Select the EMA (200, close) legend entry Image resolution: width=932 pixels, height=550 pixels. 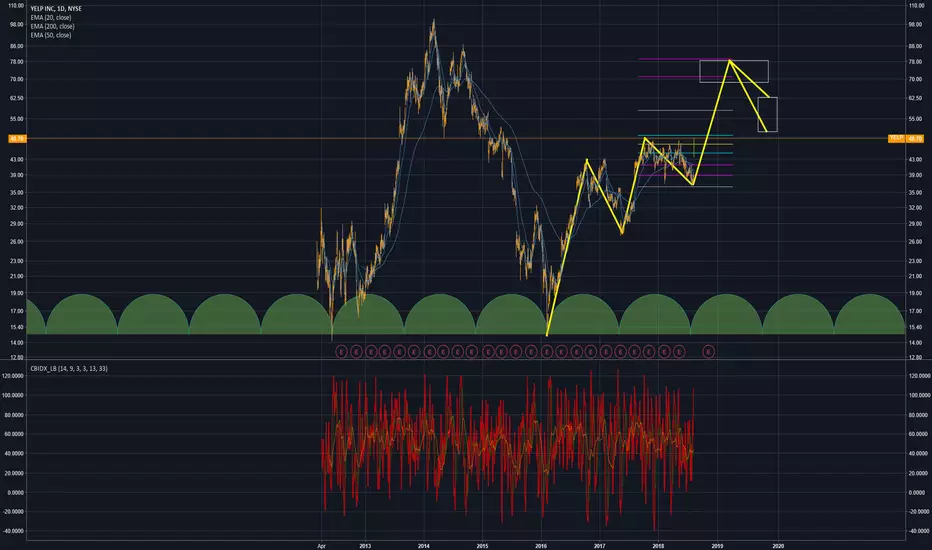pyautogui.click(x=53, y=27)
